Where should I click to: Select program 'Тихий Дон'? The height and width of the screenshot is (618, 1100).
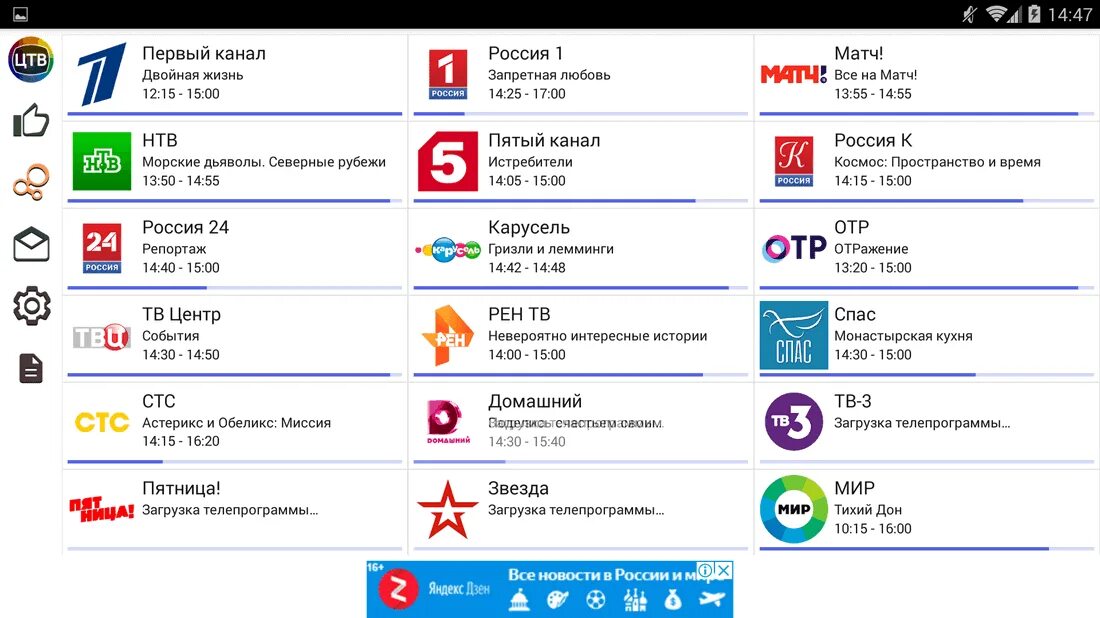(x=868, y=510)
